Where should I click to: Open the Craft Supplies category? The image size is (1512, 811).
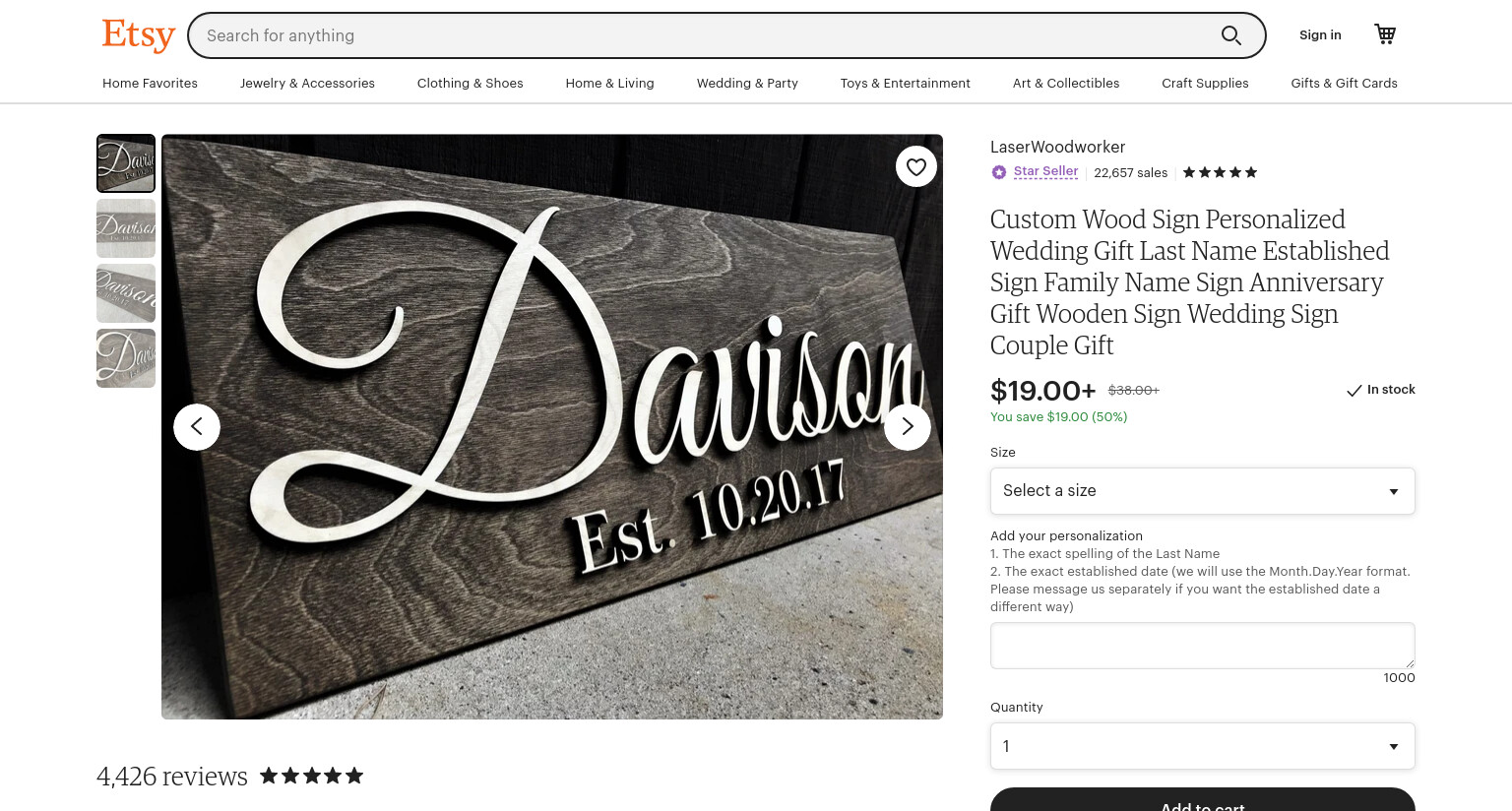coord(1205,84)
